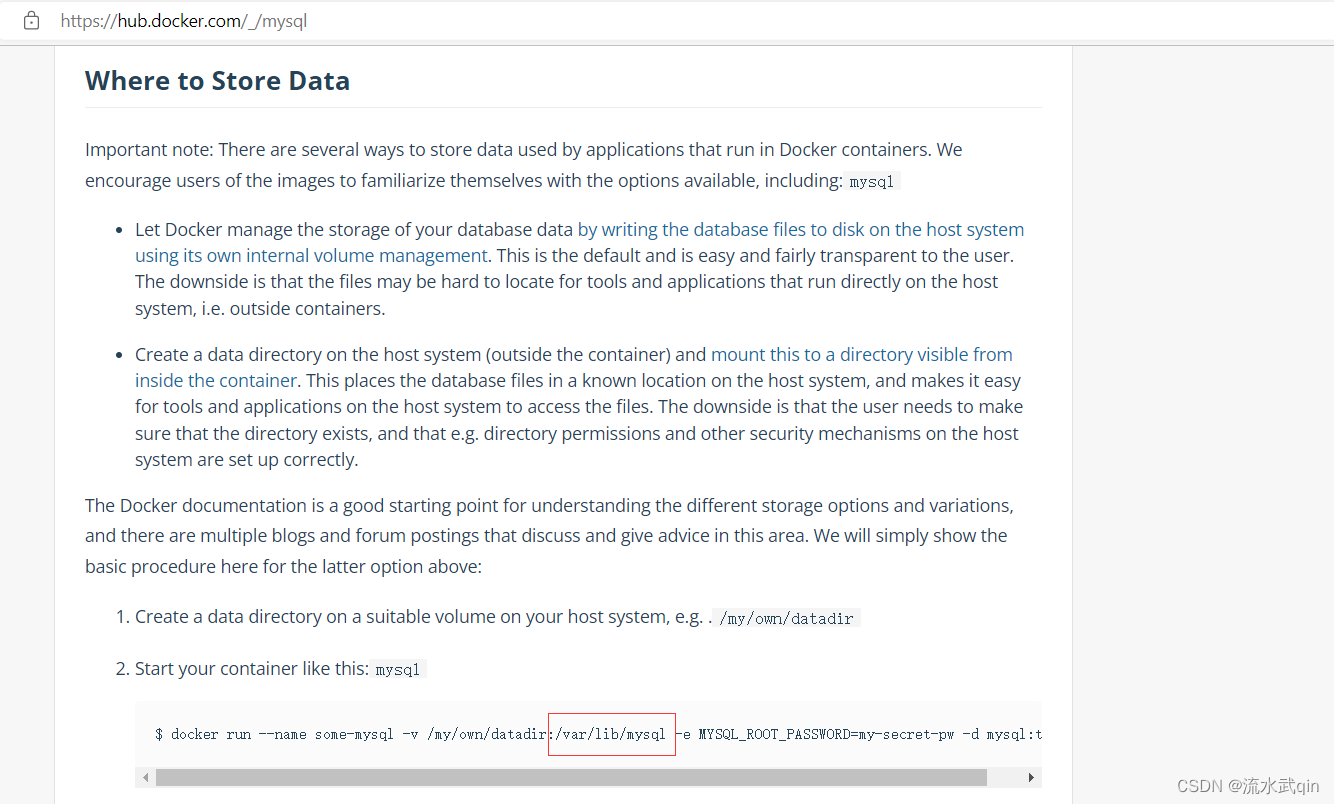The width and height of the screenshot is (1334, 804).
Task: Click 'MYSQL_ROOT_PASSWORD=my-secret-pw' in the command
Action: point(826,734)
